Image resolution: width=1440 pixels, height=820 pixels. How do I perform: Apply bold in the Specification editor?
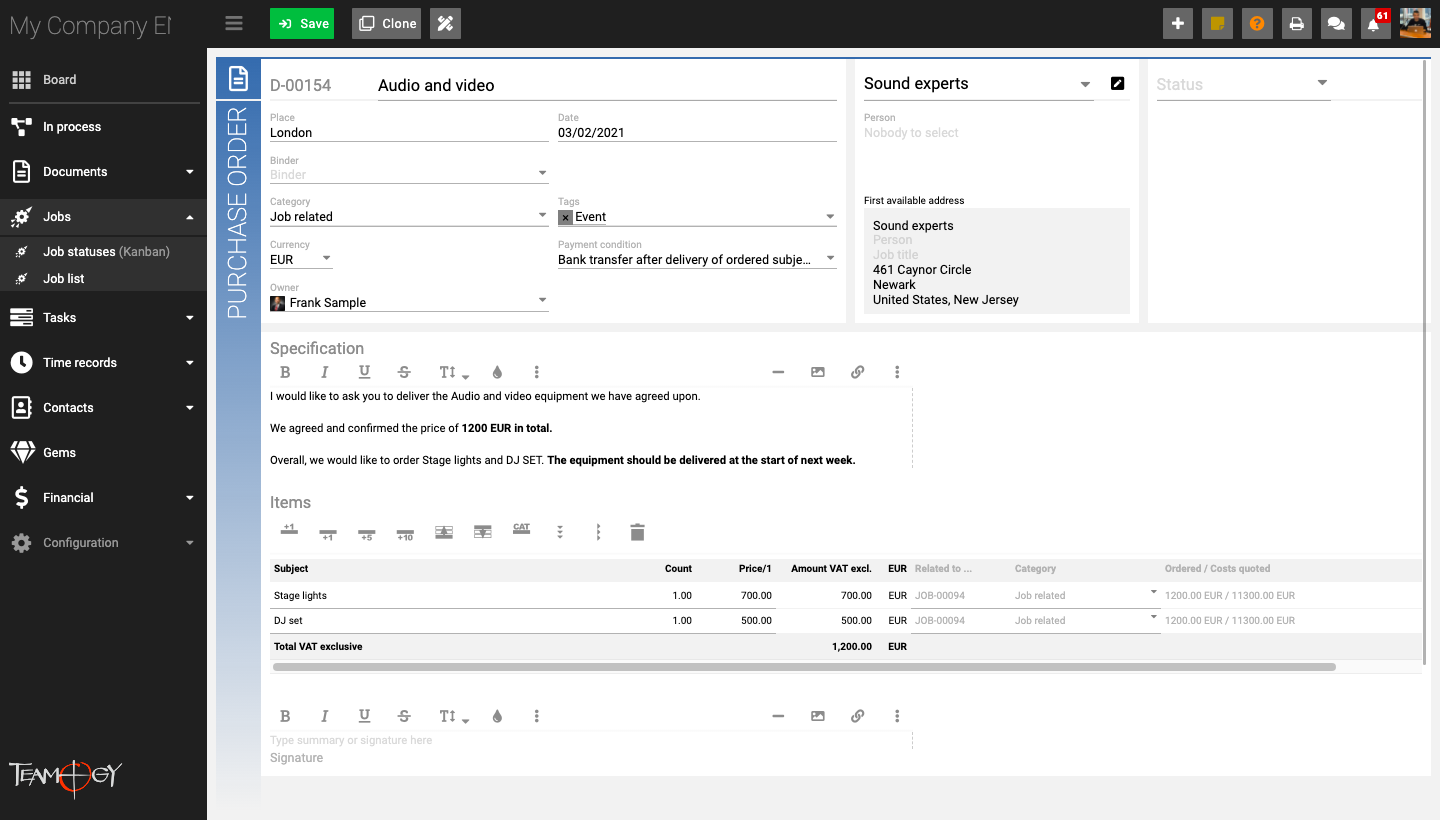coord(285,372)
